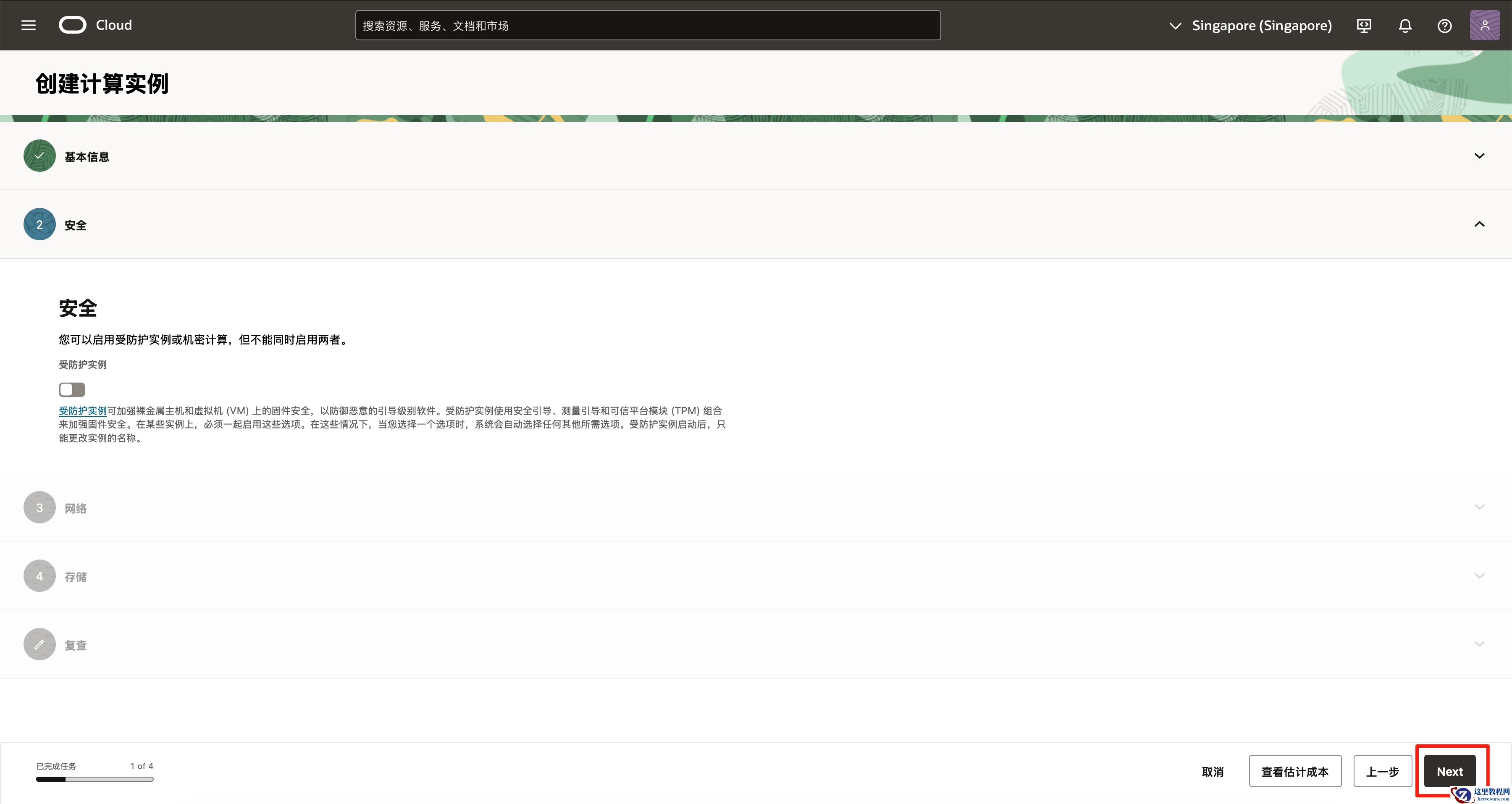Screen dimensions: 1512x804
Task: Expand the 网络 section chevron
Action: pos(1479,507)
